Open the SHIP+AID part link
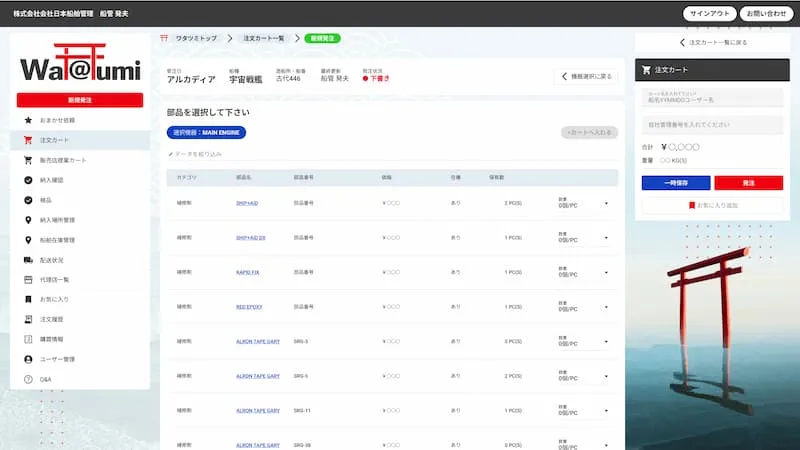Screen dimensions: 800x450 pyautogui.click(x=247, y=203)
